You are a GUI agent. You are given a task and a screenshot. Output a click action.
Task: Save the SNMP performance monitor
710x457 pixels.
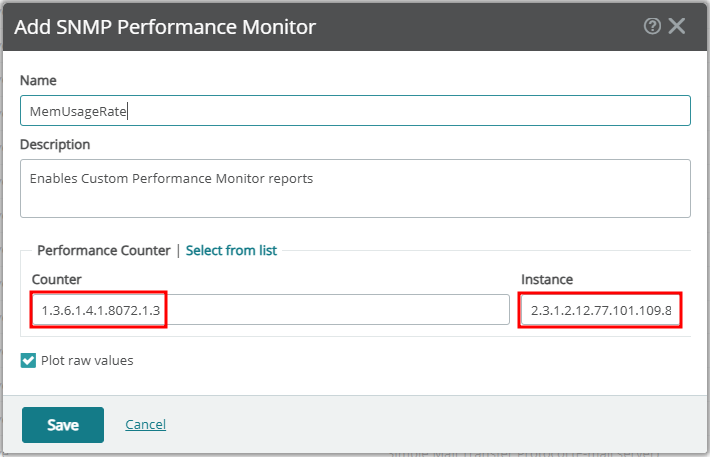point(63,425)
